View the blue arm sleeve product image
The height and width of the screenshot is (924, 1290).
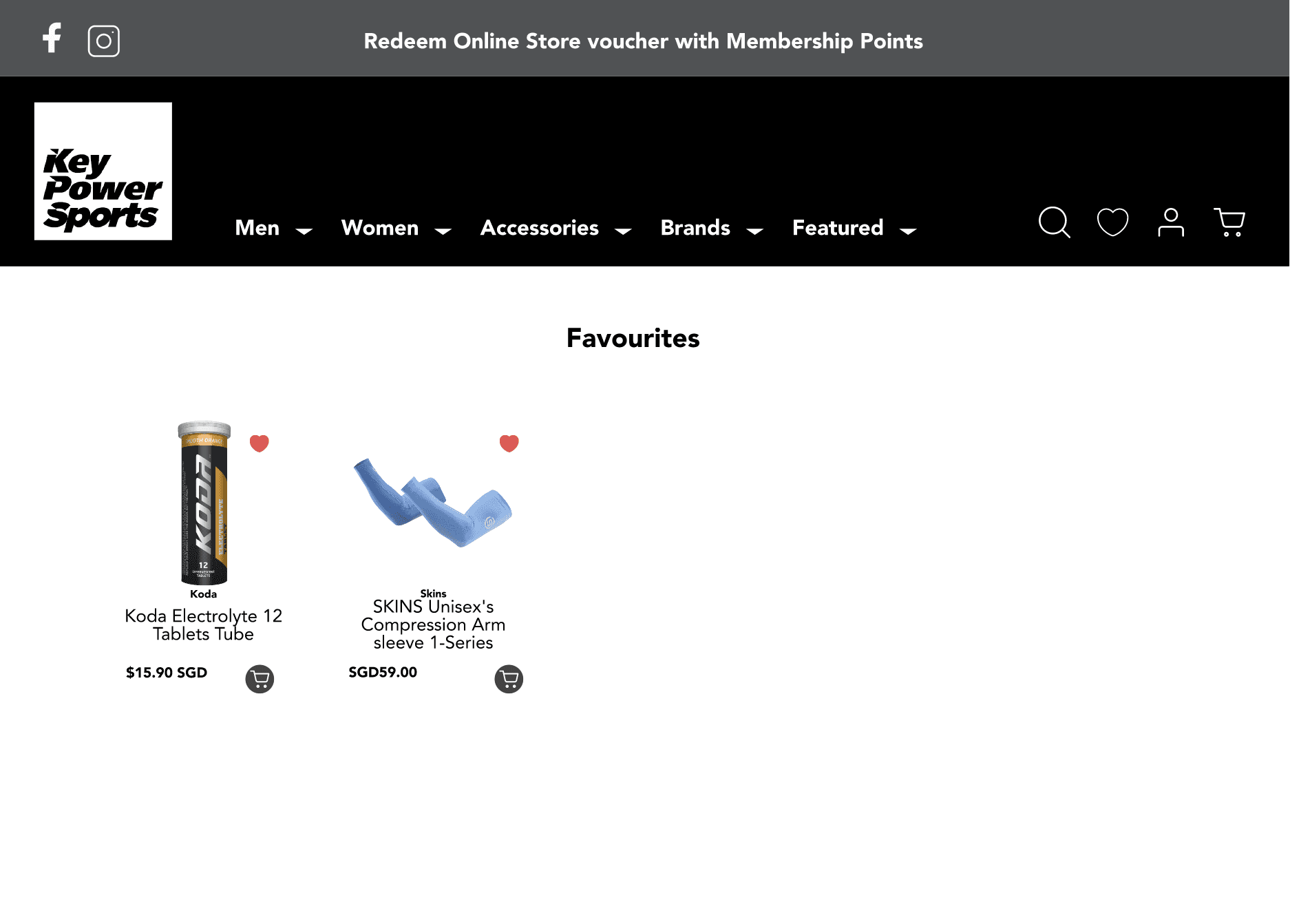pos(432,503)
